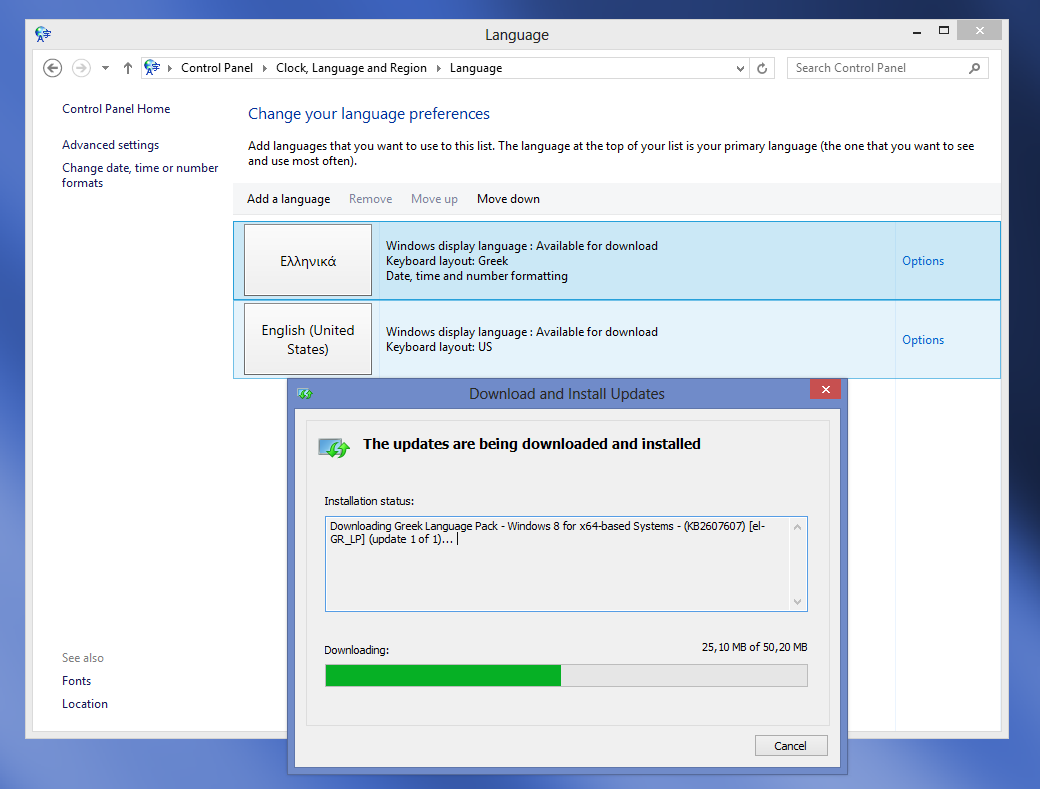This screenshot has width=1040, height=789.
Task: Open Advanced settings link
Action: pos(111,145)
